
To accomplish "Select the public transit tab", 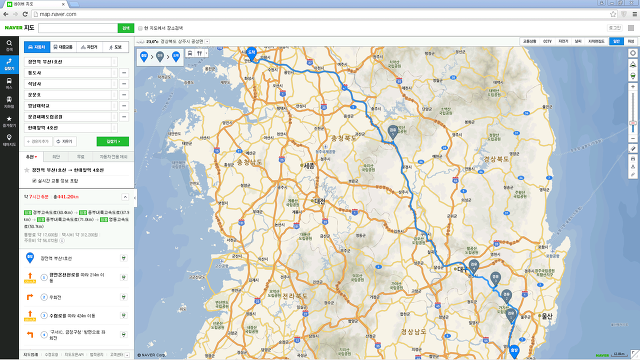I will tap(63, 47).
